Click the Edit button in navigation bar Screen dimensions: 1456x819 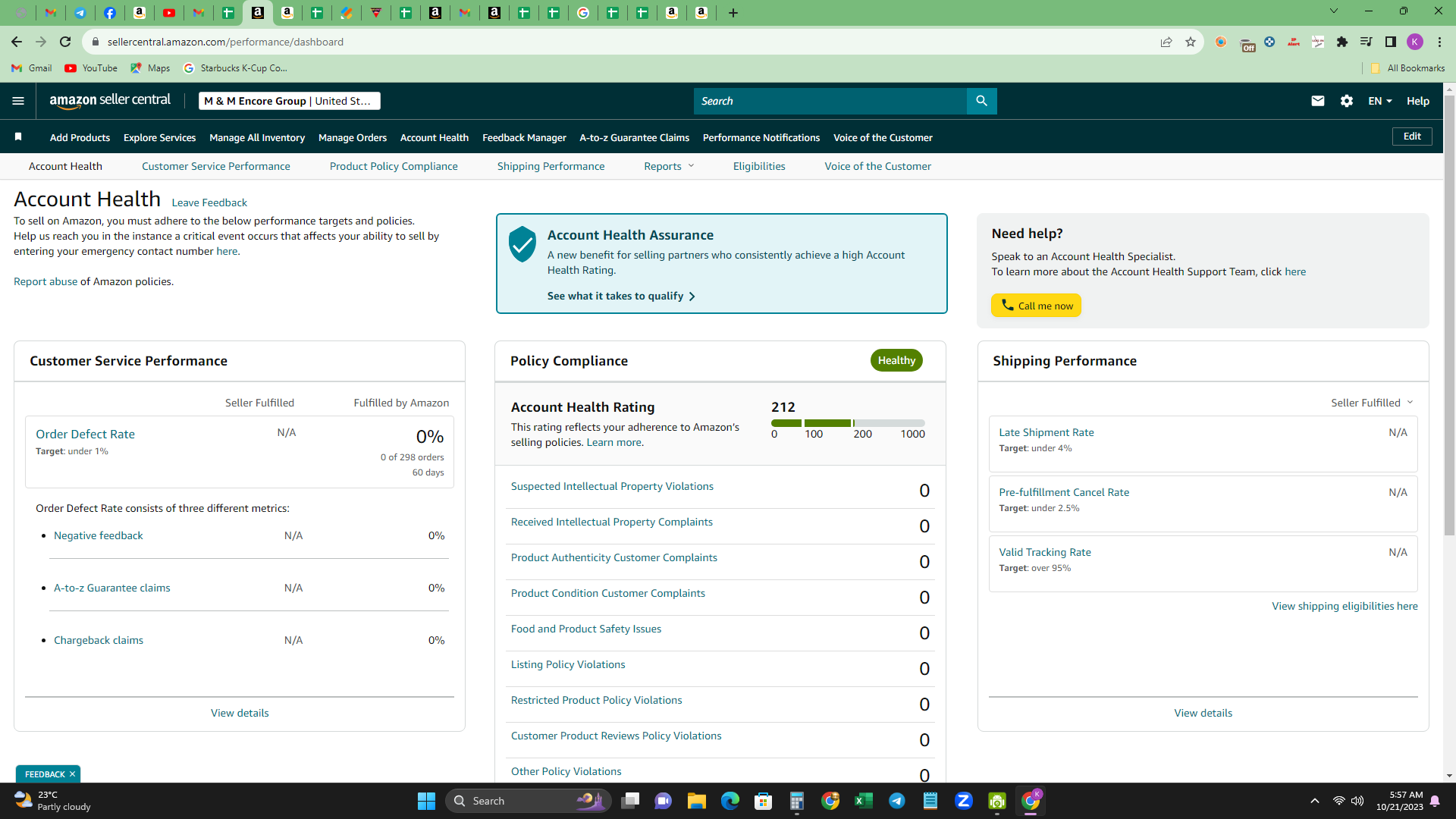(1412, 136)
